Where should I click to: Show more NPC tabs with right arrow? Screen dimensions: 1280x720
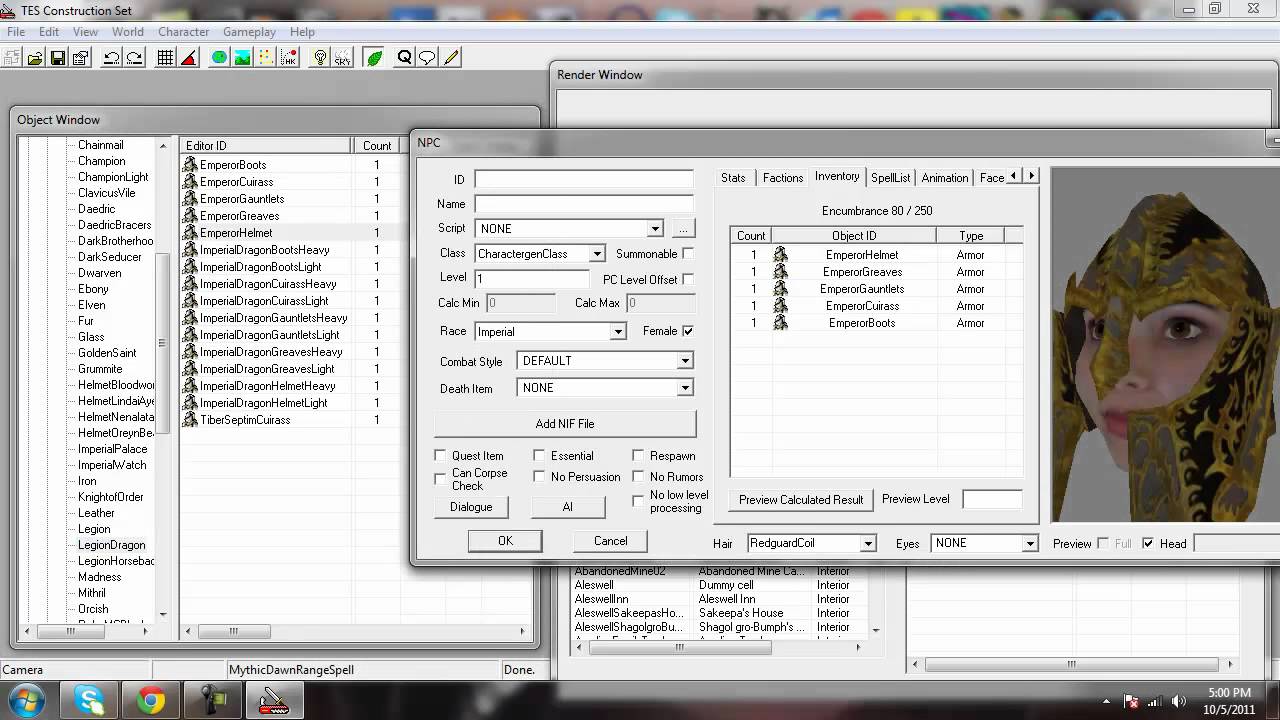pyautogui.click(x=1031, y=176)
